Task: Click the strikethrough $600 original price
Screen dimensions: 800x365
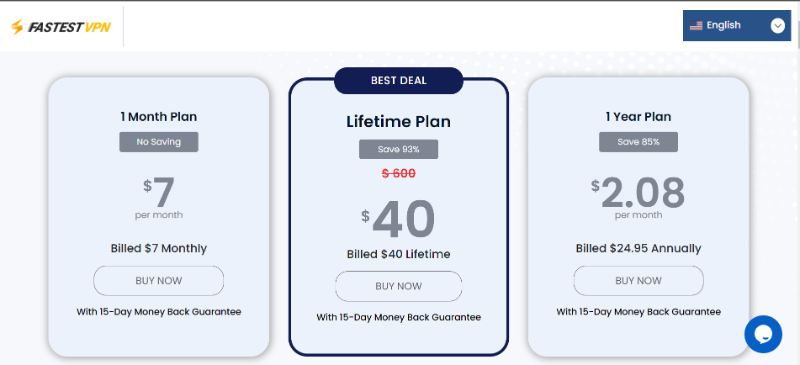Action: point(398,174)
